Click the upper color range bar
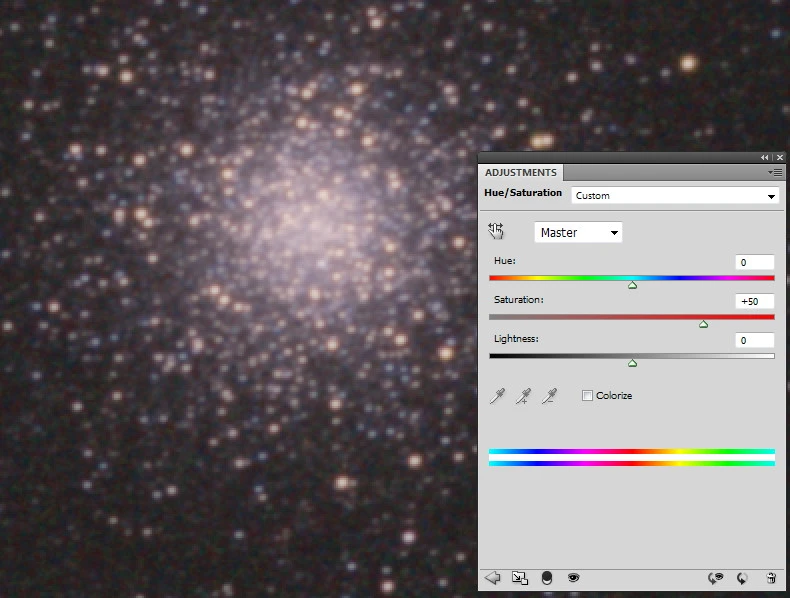The height and width of the screenshot is (598, 790). coord(632,451)
